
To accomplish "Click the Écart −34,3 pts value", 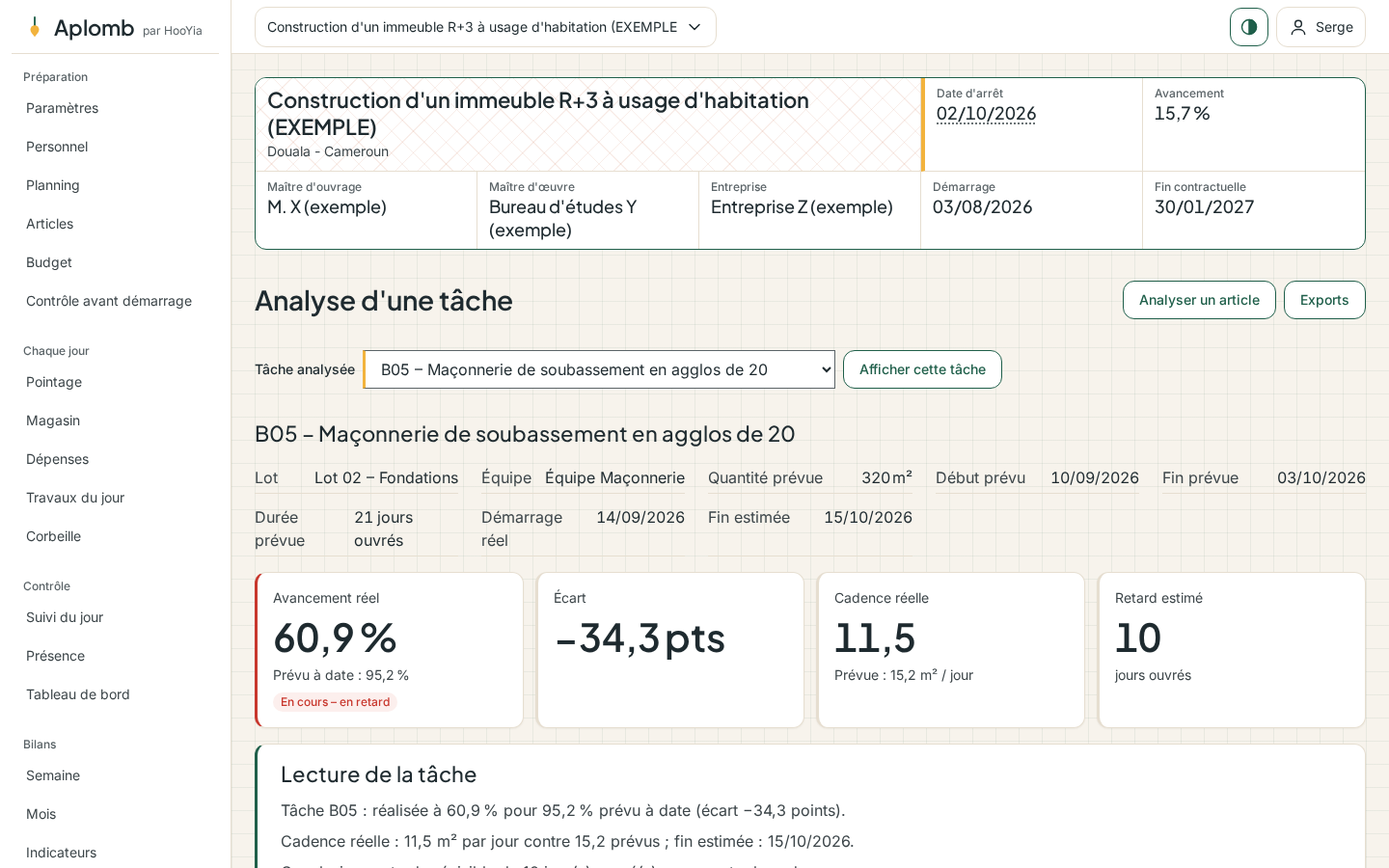I will click(x=640, y=637).
